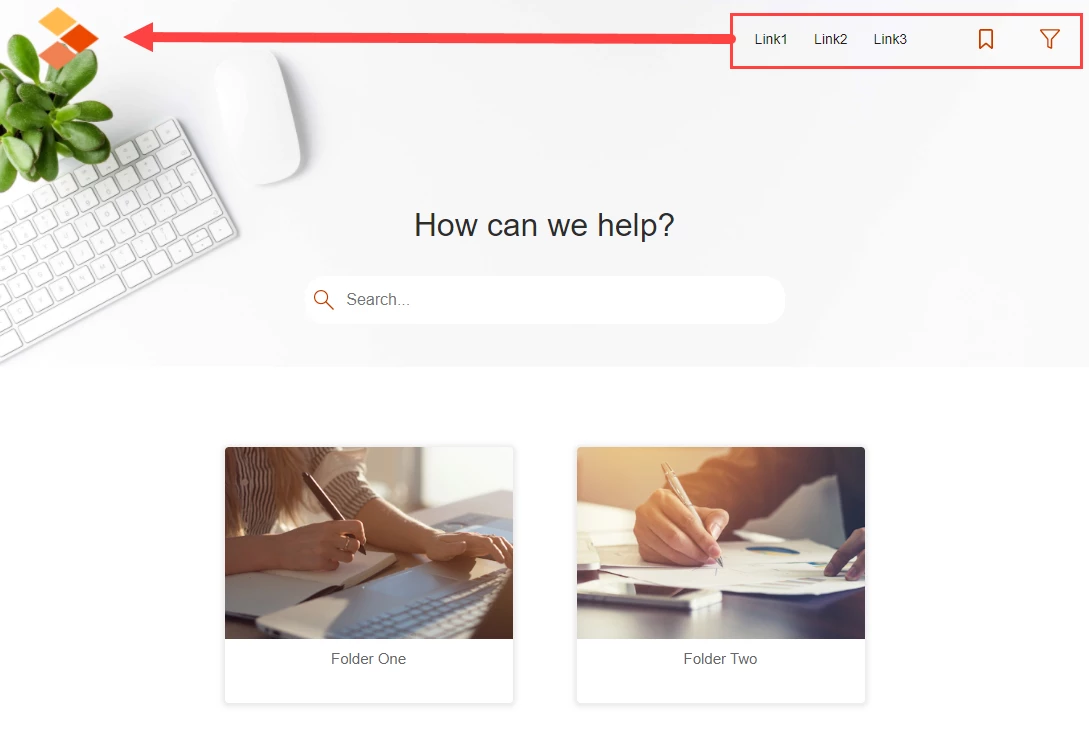This screenshot has height=730, width=1089.
Task: Open the Folder One thumbnail image
Action: [x=369, y=542]
